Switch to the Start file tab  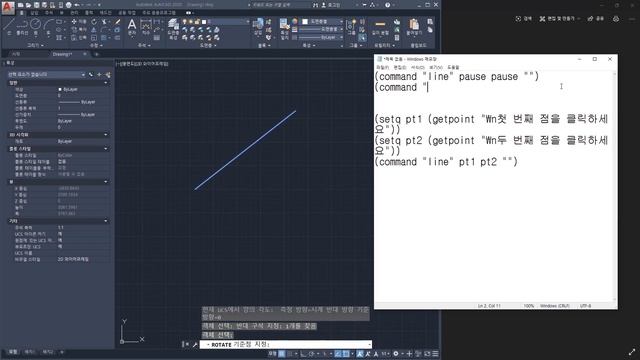(16, 54)
